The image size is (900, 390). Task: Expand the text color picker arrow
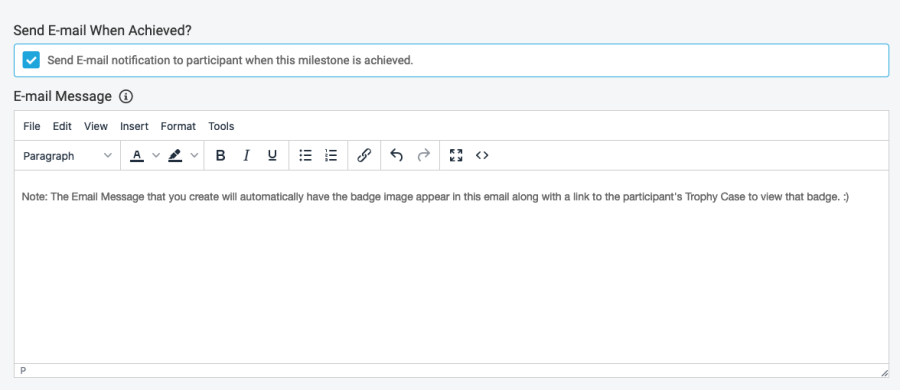155,156
